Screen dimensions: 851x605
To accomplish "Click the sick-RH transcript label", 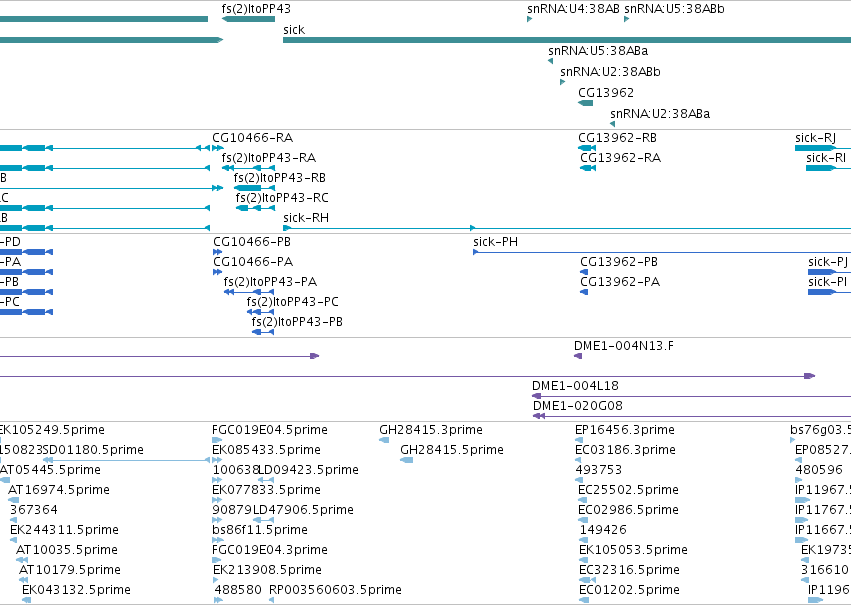I will tap(306, 218).
